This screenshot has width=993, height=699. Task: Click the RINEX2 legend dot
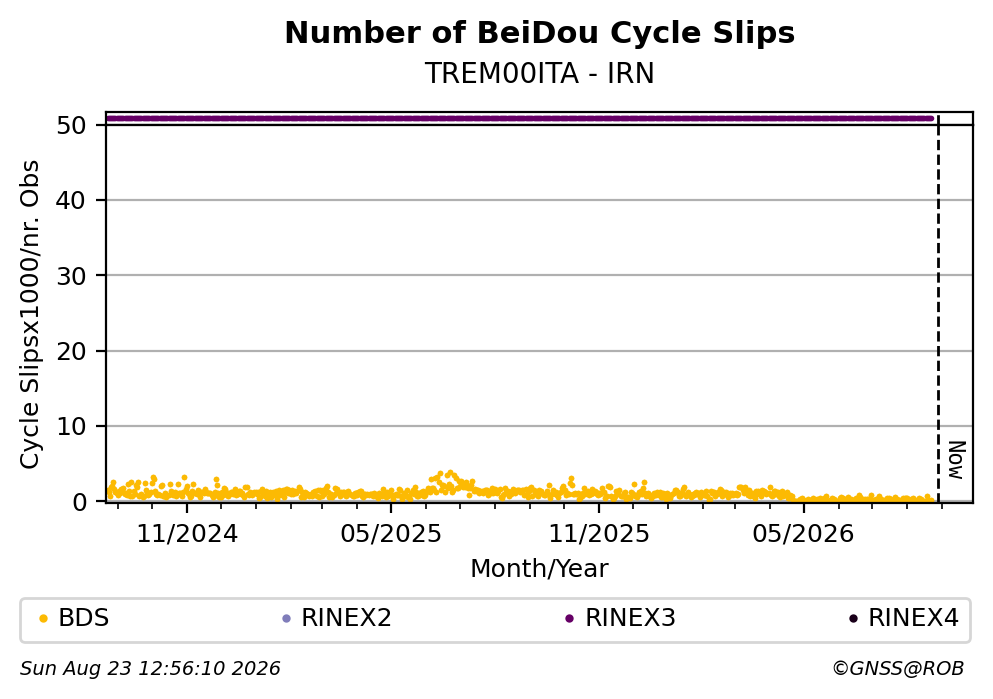point(286,619)
